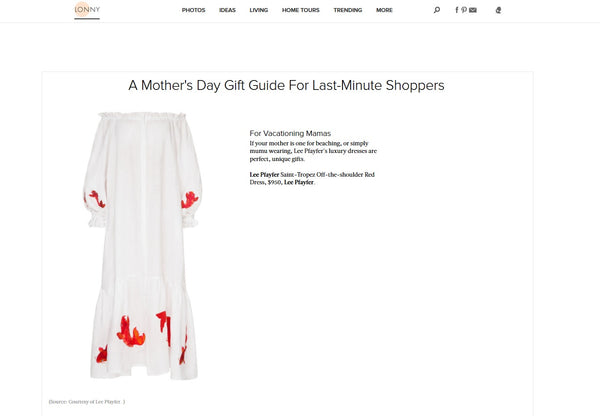Navigate to the Trending section
Screen dimensions: 600x416
pyautogui.click(x=348, y=10)
